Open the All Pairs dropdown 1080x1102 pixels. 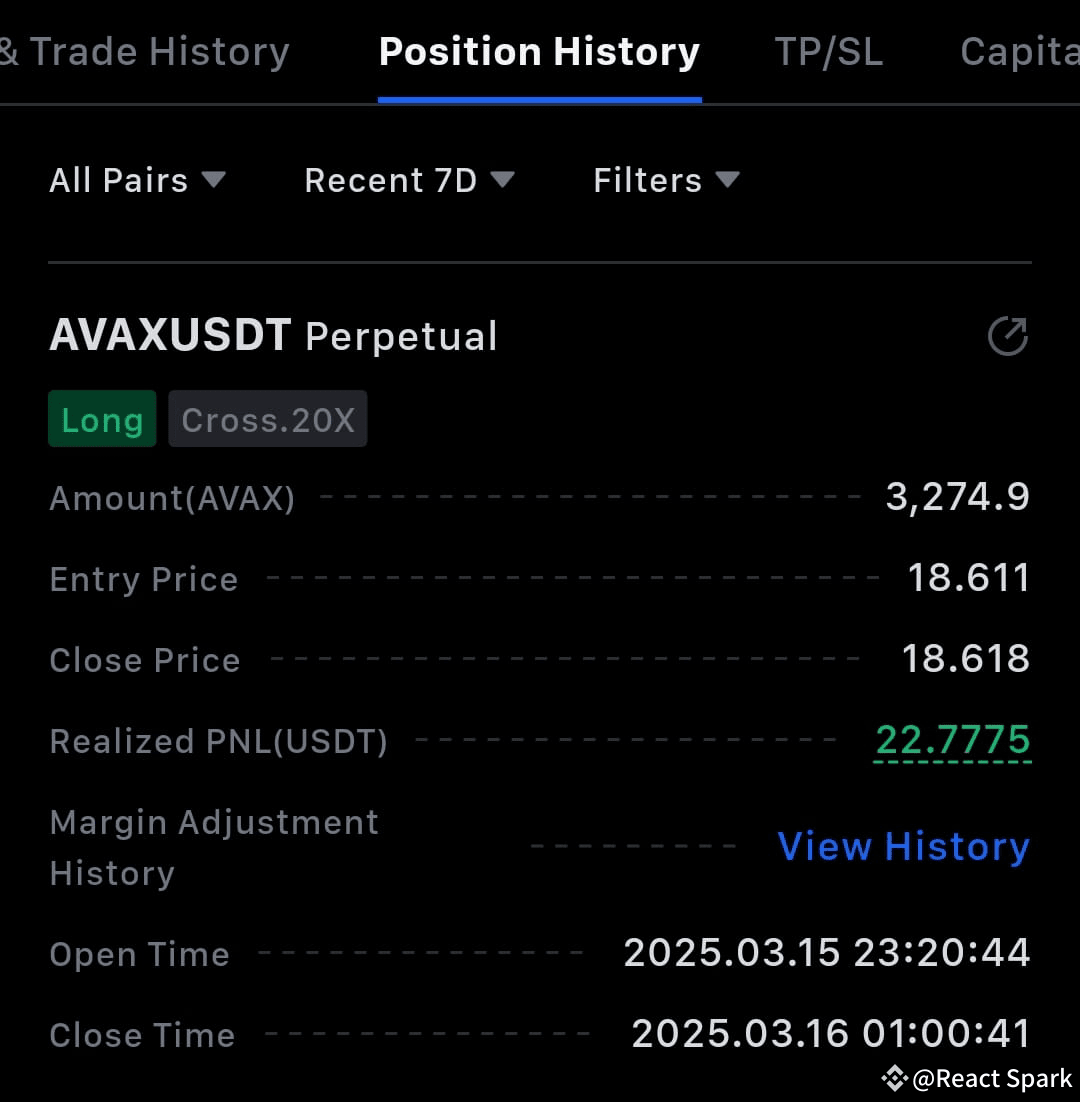[x=138, y=180]
